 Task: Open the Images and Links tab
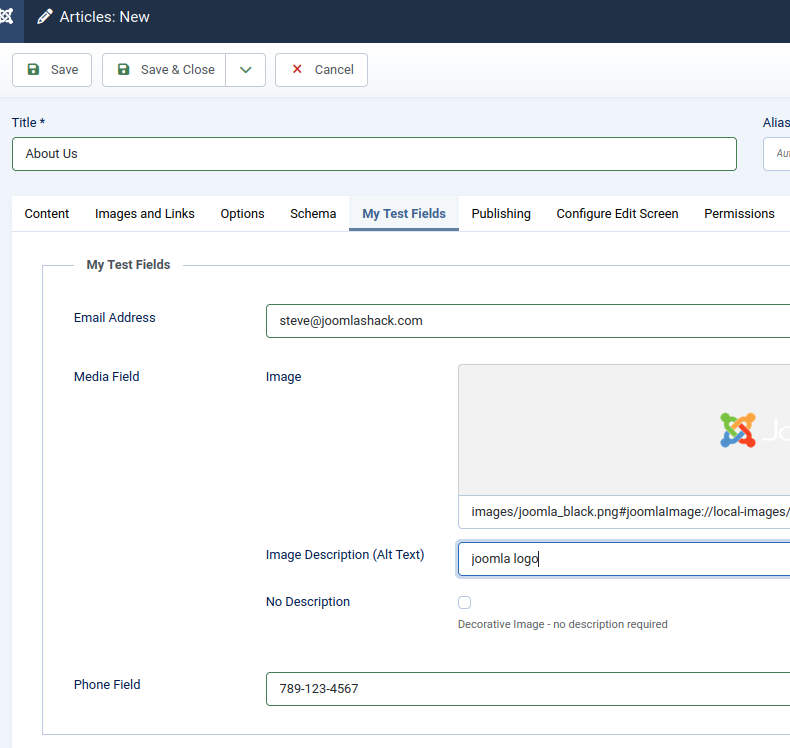point(145,214)
